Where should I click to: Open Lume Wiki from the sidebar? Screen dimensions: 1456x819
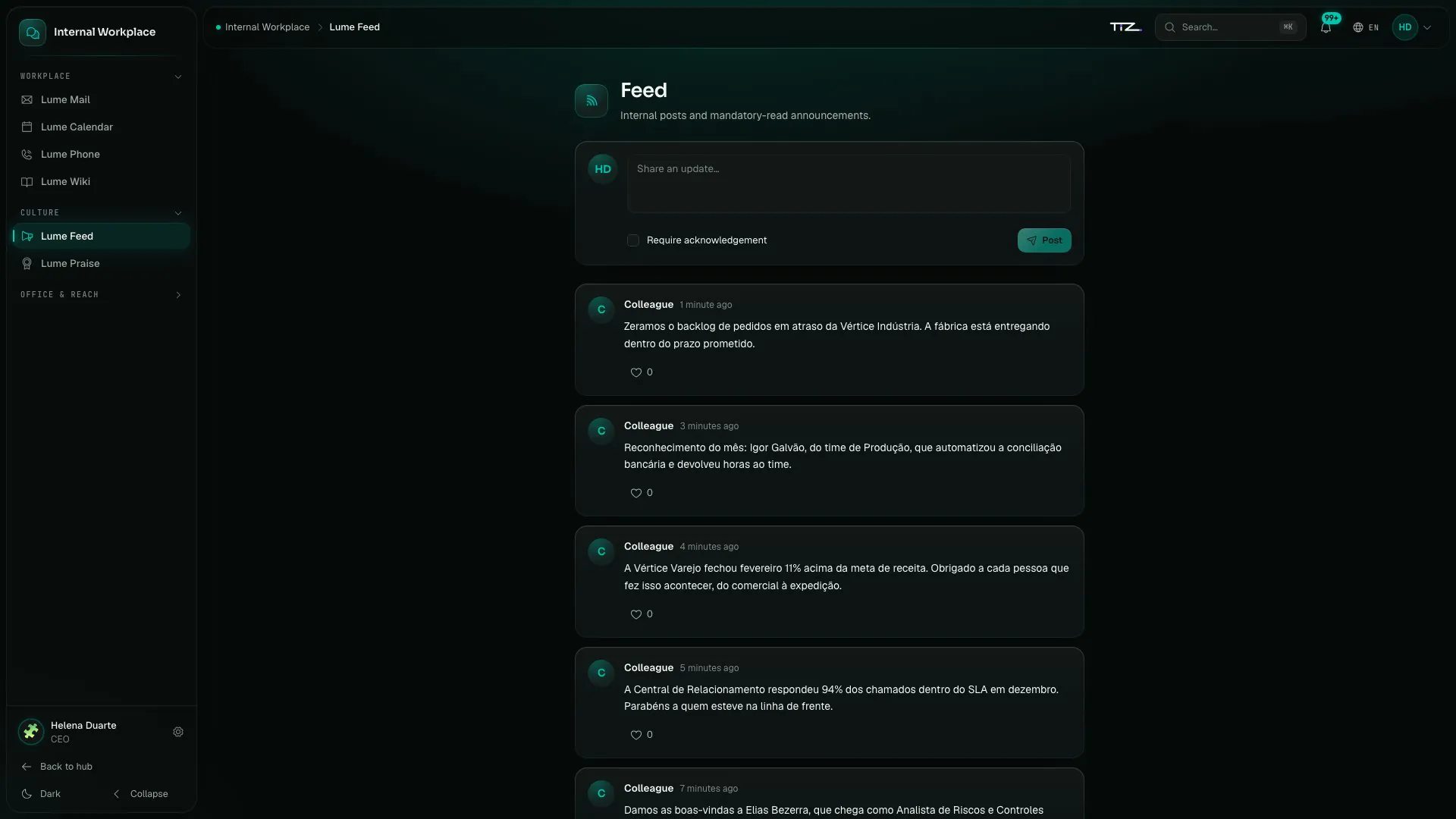(x=101, y=181)
